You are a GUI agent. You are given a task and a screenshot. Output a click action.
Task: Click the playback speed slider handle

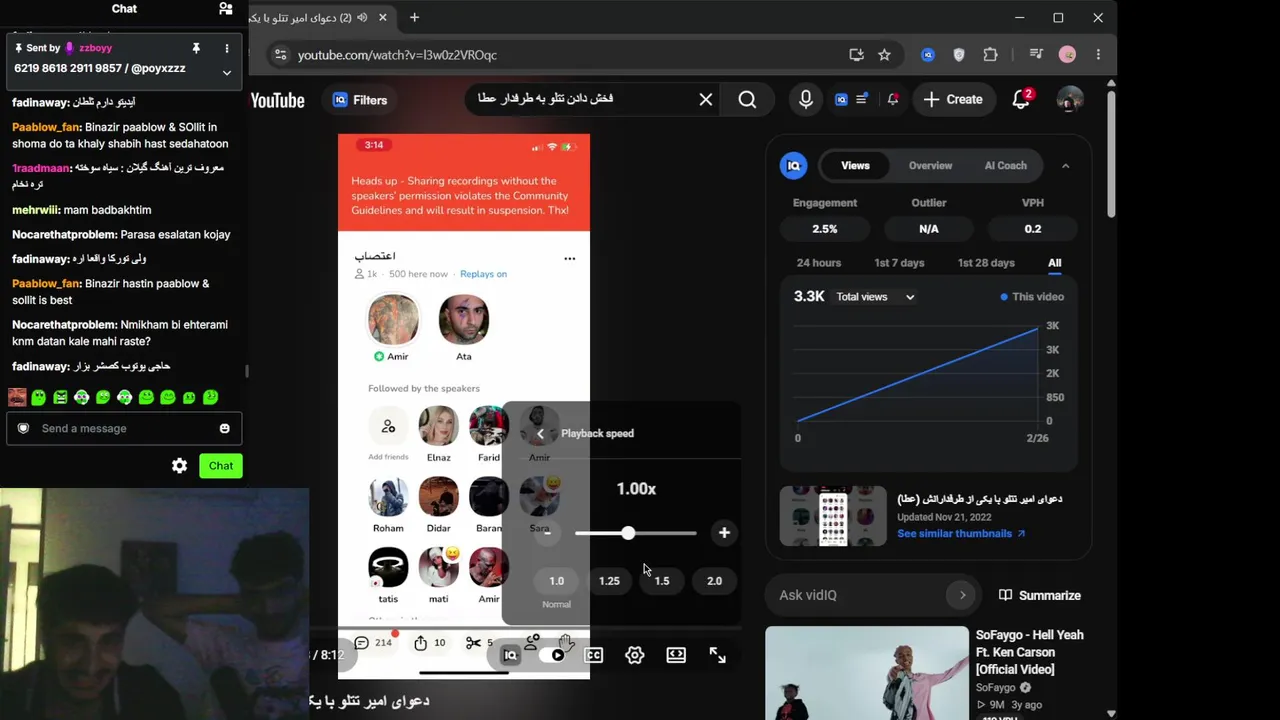pos(627,533)
